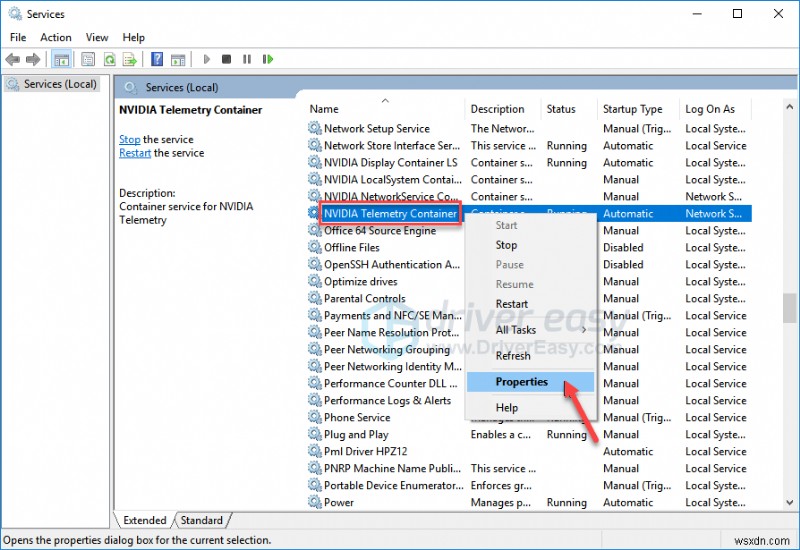
Task: Sort by the Status column header
Action: click(x=569, y=109)
